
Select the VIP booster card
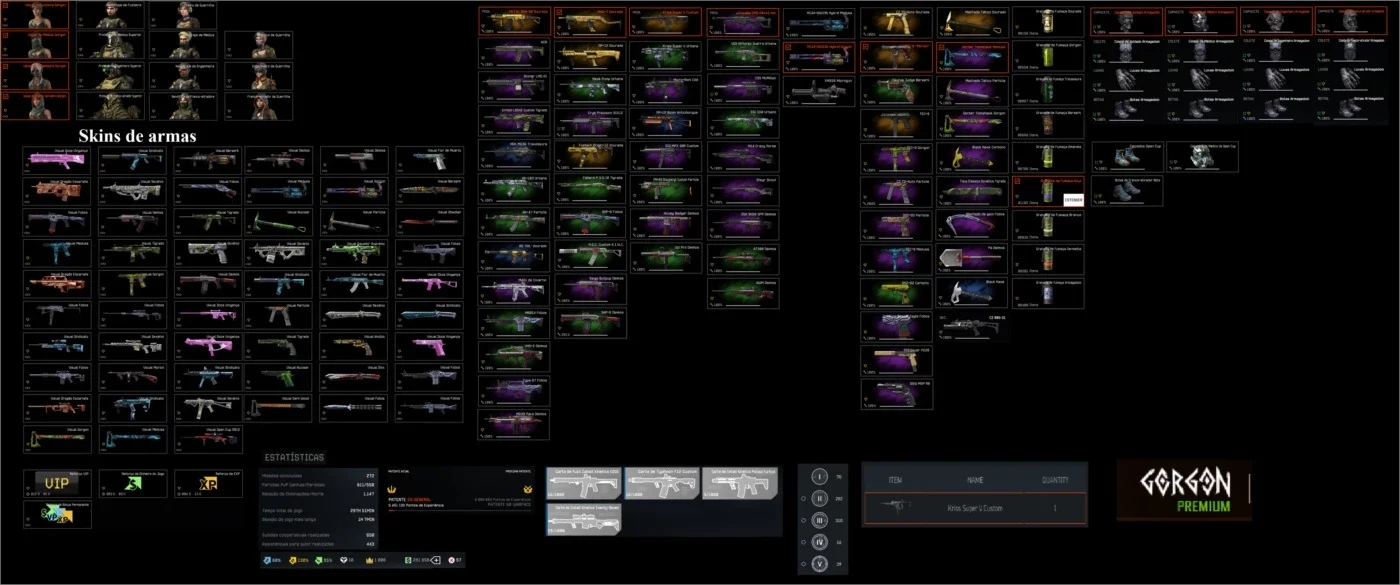57,483
